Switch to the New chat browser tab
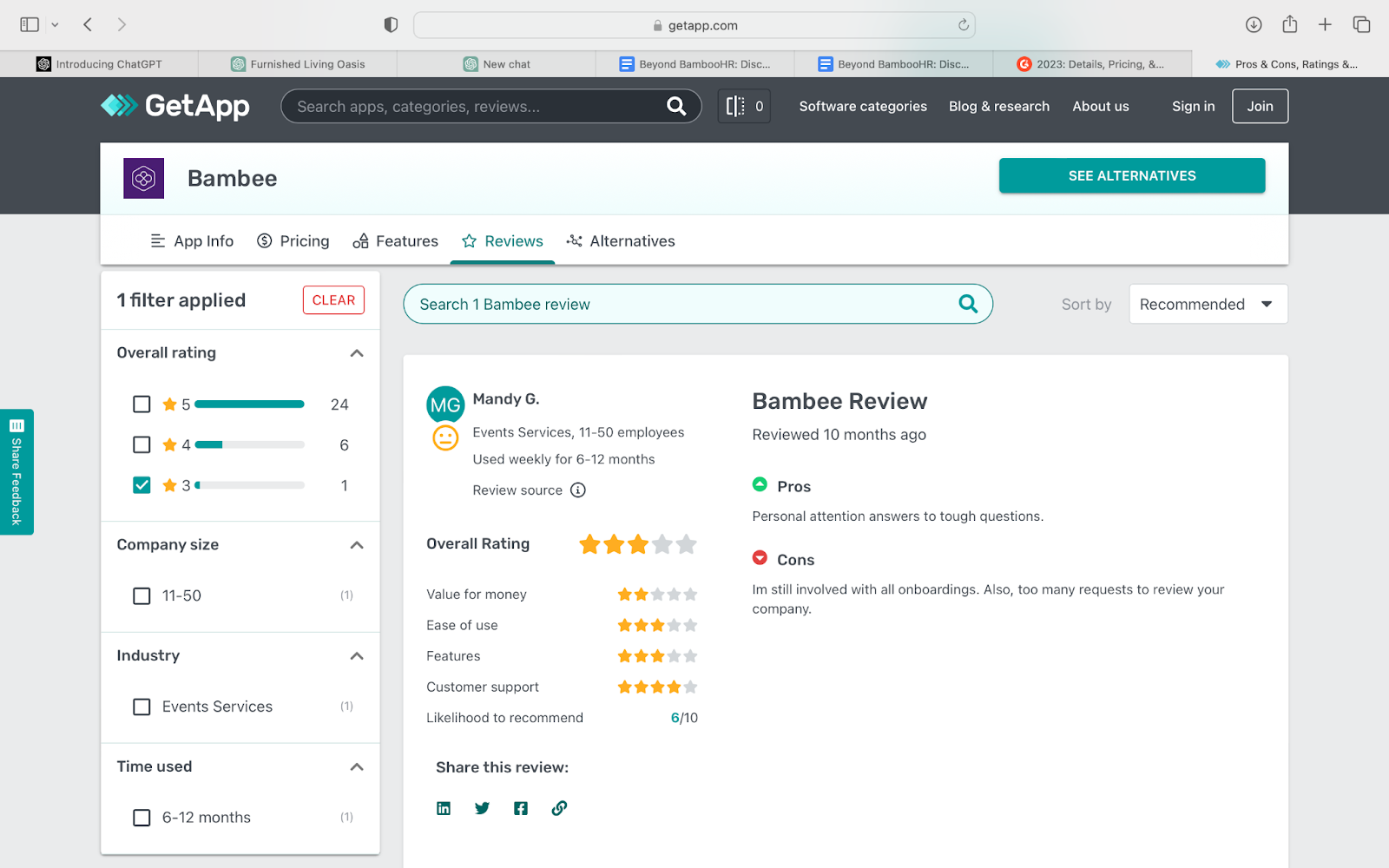Image resolution: width=1389 pixels, height=868 pixels. coord(497,64)
